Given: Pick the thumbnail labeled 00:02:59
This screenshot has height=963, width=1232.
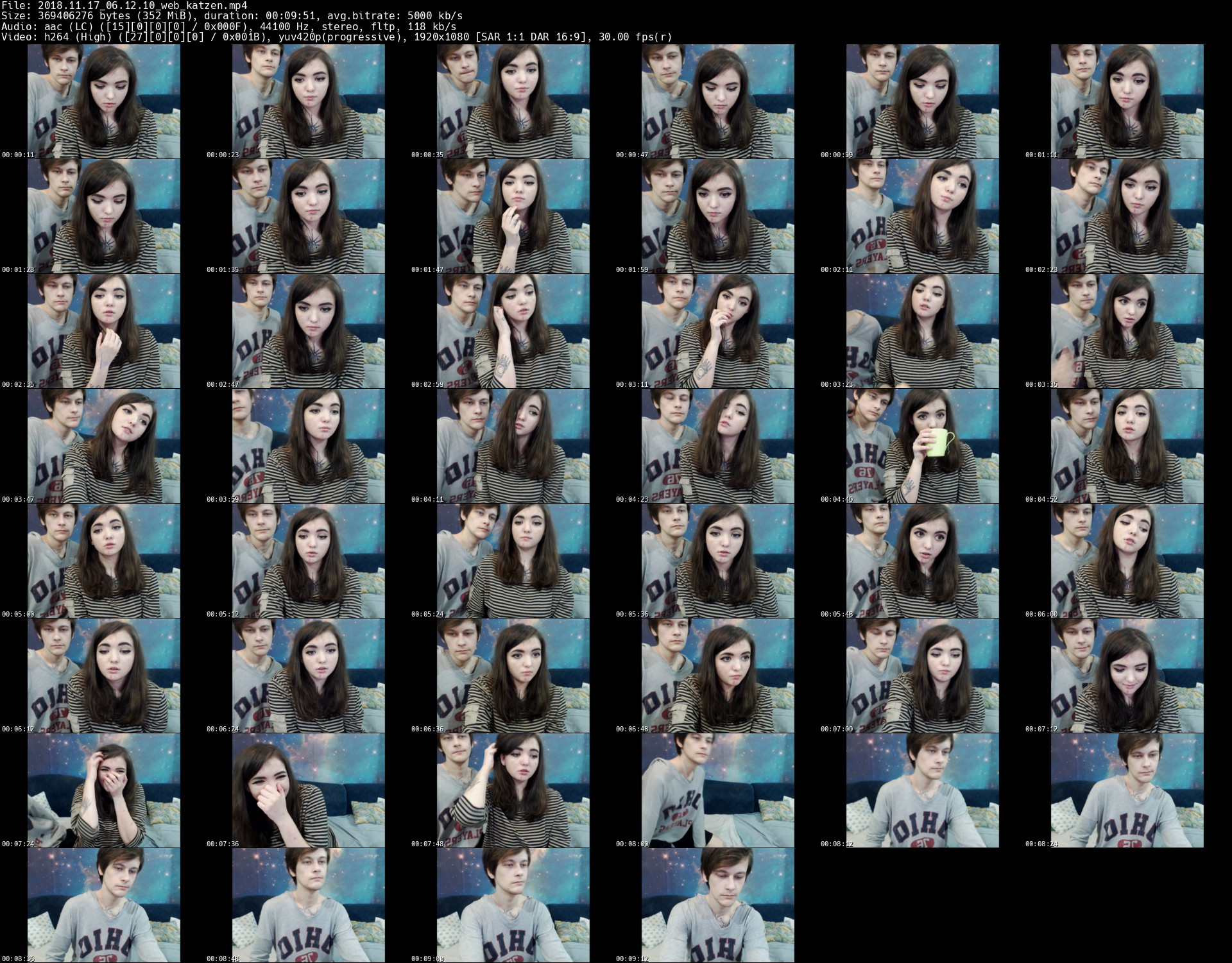Looking at the screenshot, I should tap(513, 331).
